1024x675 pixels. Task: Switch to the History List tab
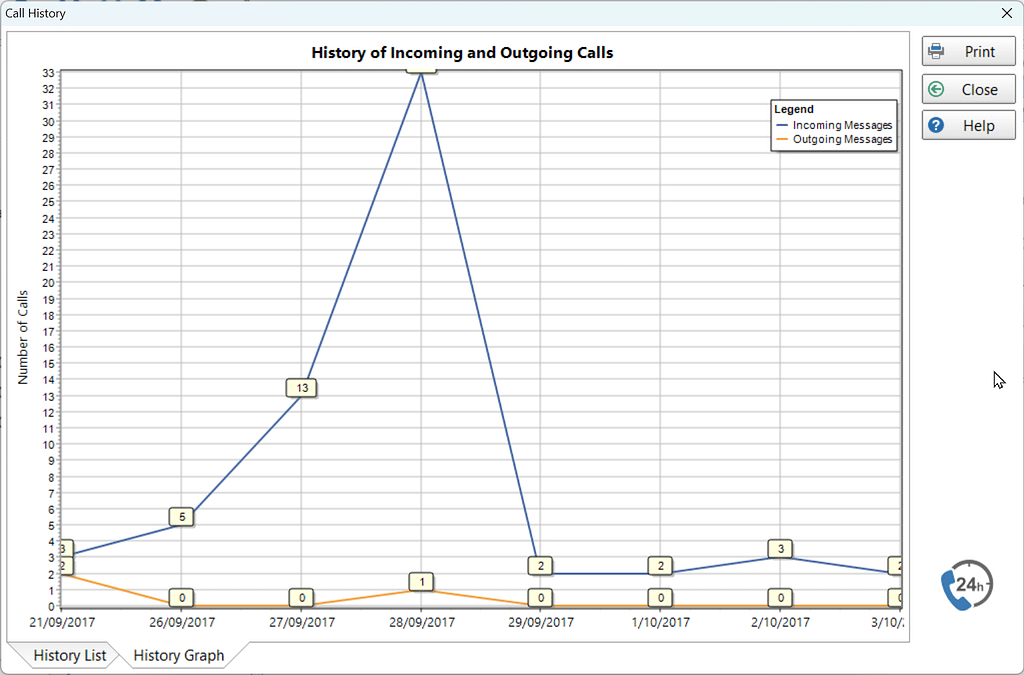69,655
